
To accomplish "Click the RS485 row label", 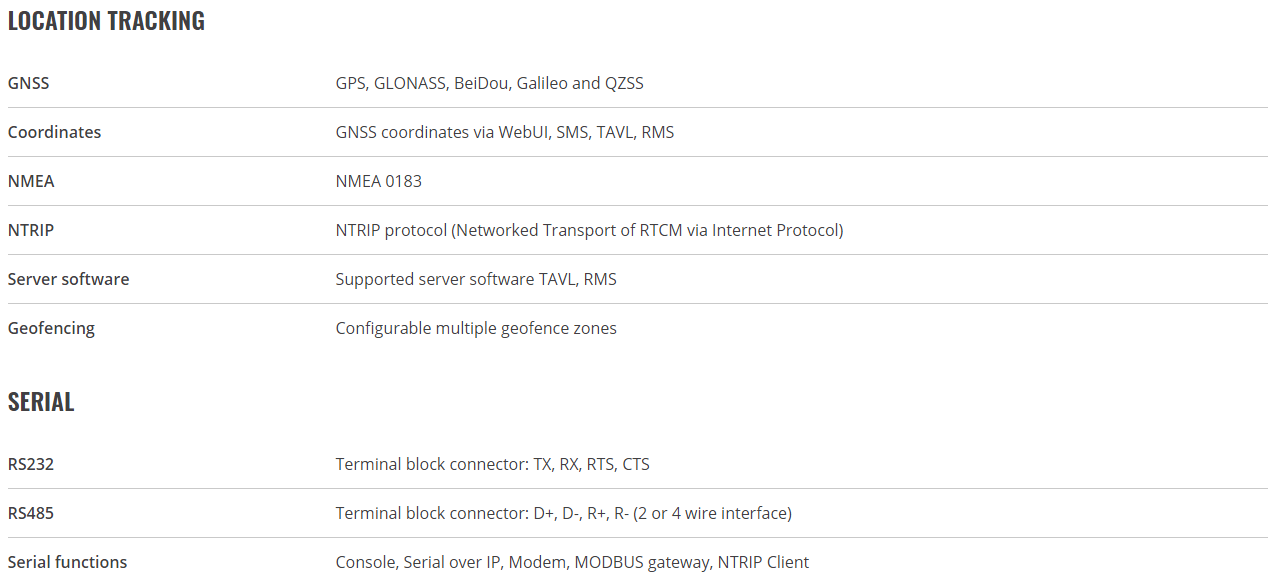I will (31, 513).
